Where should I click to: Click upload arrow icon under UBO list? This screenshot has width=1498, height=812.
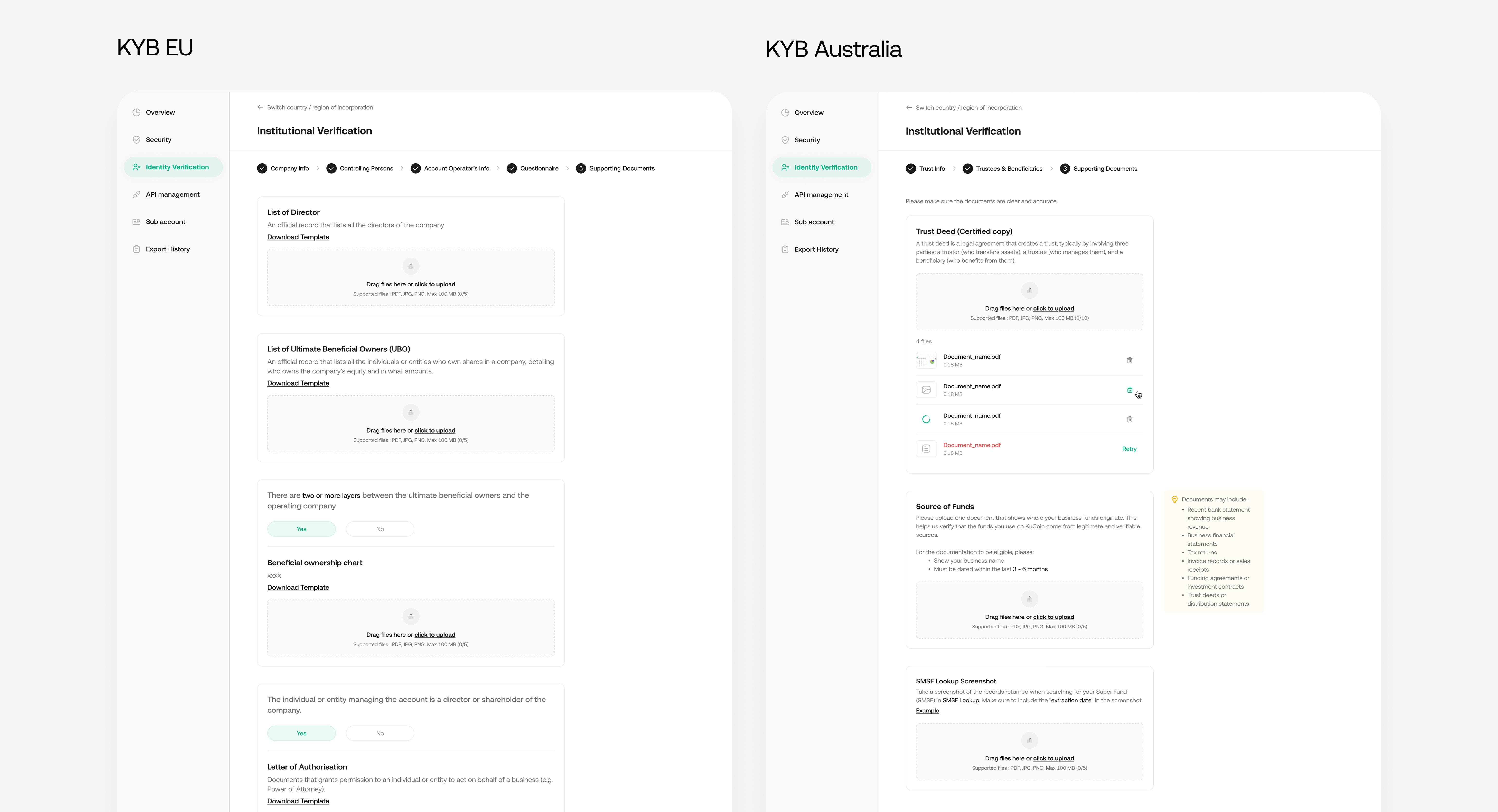[x=411, y=412]
